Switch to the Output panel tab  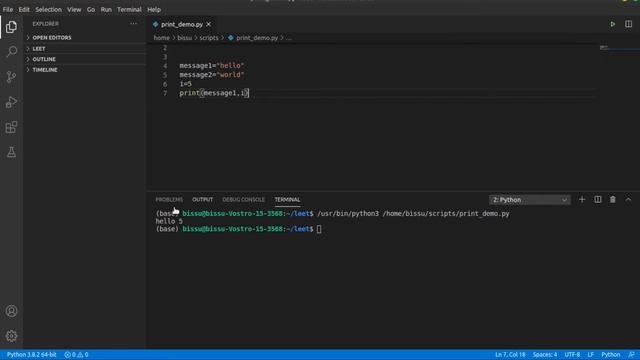[202, 200]
